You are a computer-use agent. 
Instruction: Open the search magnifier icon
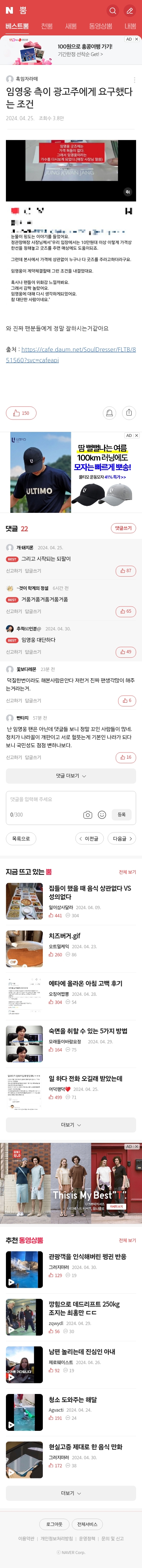pos(112,10)
